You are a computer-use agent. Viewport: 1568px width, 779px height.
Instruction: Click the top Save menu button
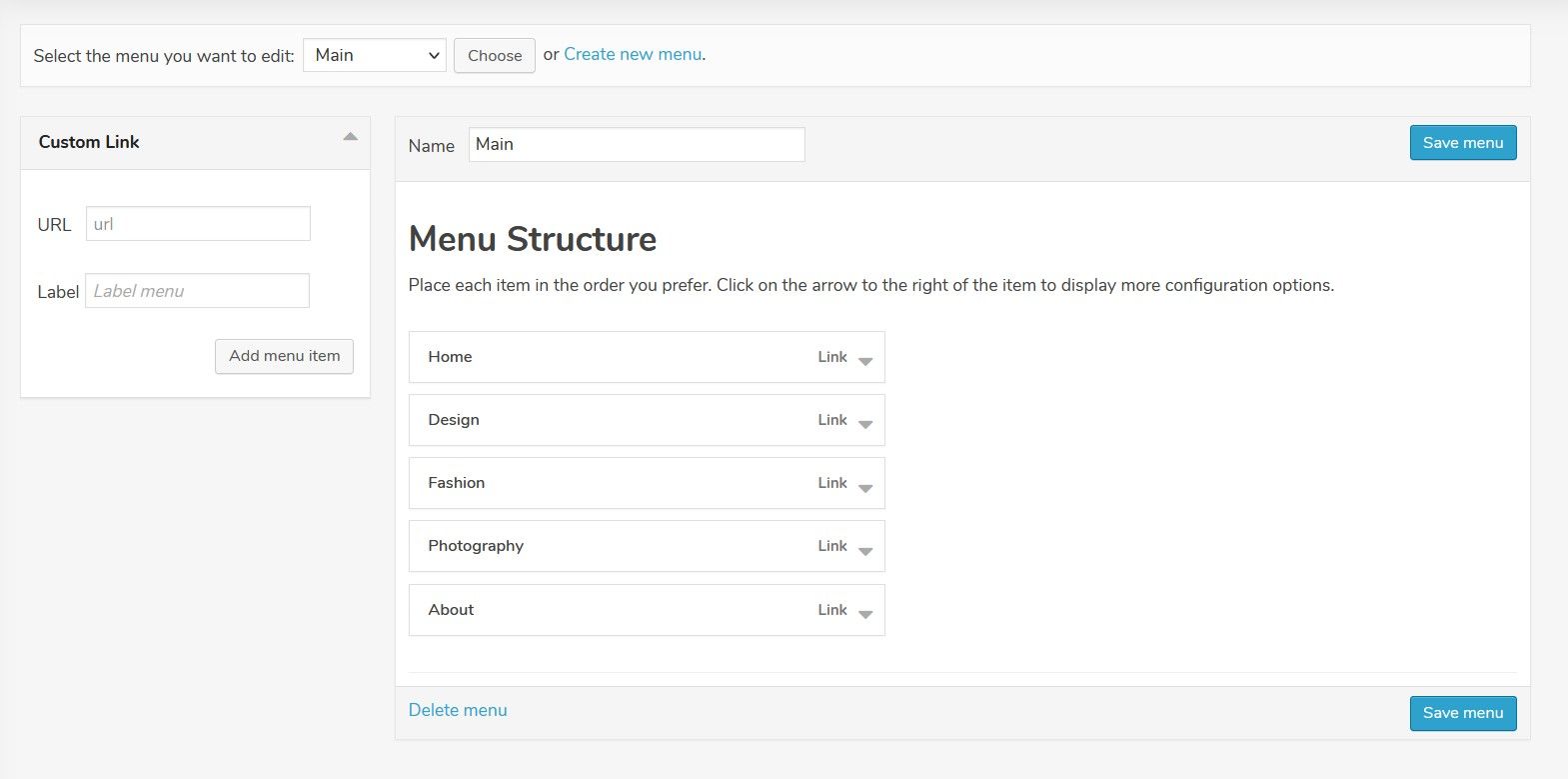pos(1462,143)
